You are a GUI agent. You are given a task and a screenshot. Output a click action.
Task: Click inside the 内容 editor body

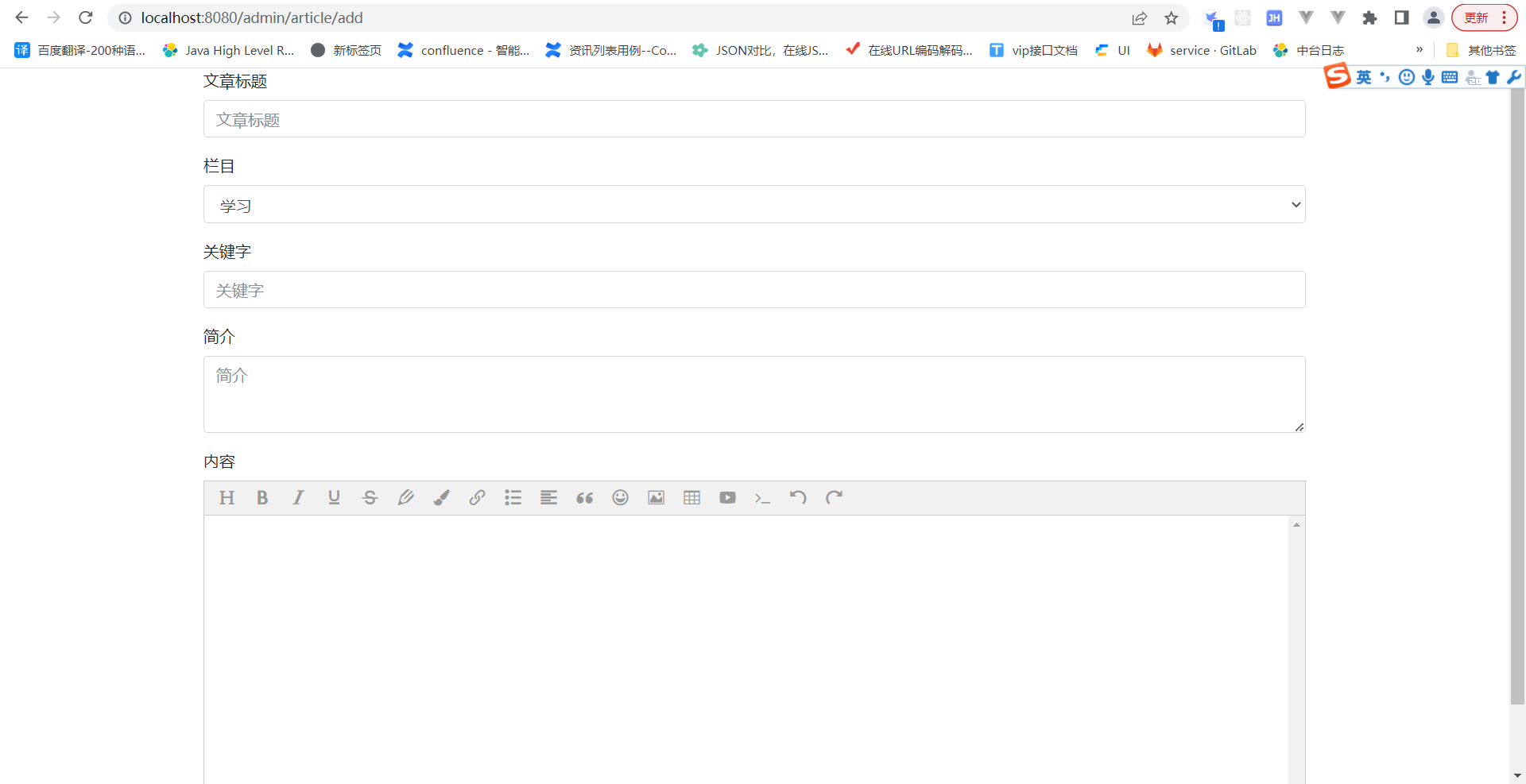746,649
